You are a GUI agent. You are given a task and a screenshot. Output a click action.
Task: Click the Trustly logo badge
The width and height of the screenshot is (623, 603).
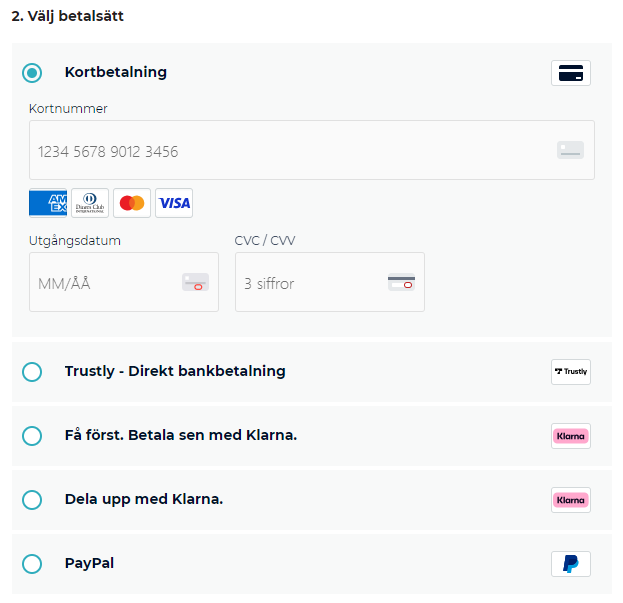pyautogui.click(x=571, y=372)
